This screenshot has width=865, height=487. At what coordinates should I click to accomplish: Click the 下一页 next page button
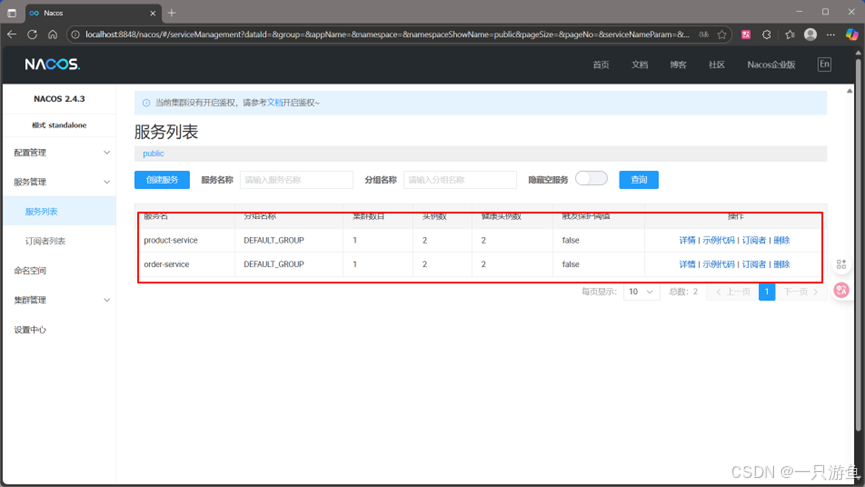pos(801,291)
